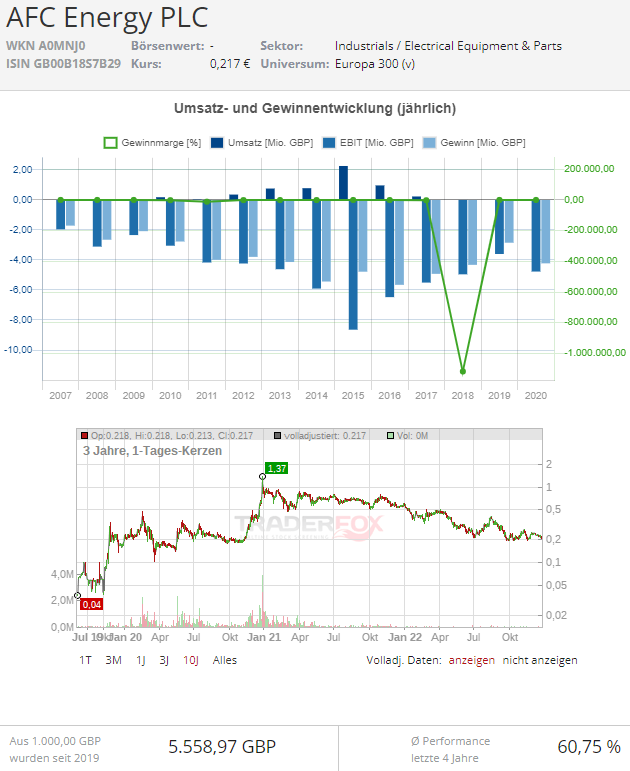Click the 2007 x-axis year label
This screenshot has height=771, width=630.
(x=60, y=395)
